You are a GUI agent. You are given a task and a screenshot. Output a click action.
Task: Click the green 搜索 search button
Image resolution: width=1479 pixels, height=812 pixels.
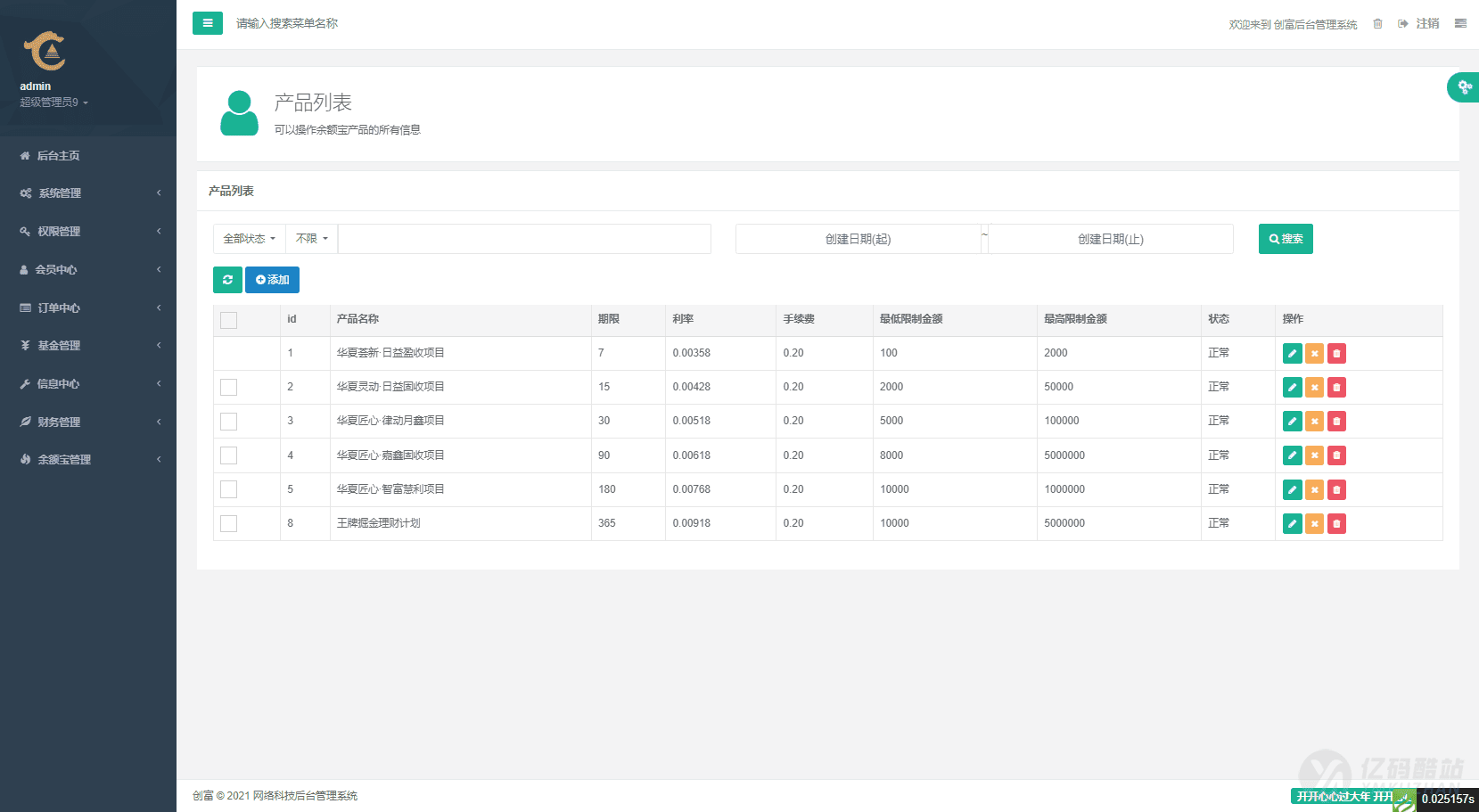coord(1285,239)
